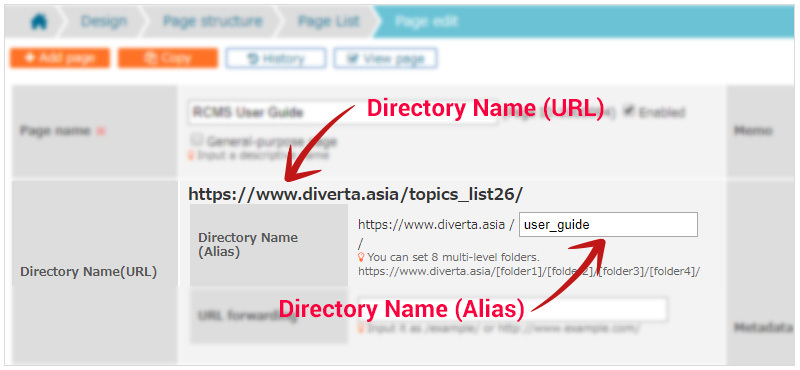This screenshot has width=800, height=370.
Task: Go to the home breadcrumb icon
Action: point(38,22)
